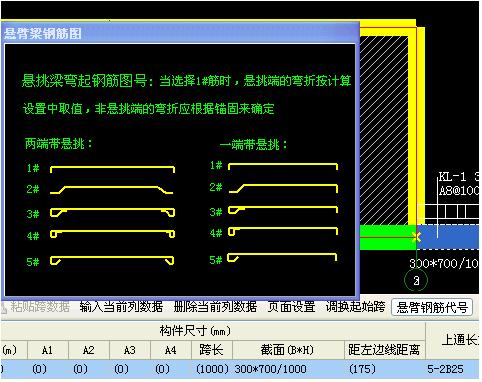482x382 pixels.
Task: Select 输入当前列数据 toolbar command
Action: click(121, 306)
